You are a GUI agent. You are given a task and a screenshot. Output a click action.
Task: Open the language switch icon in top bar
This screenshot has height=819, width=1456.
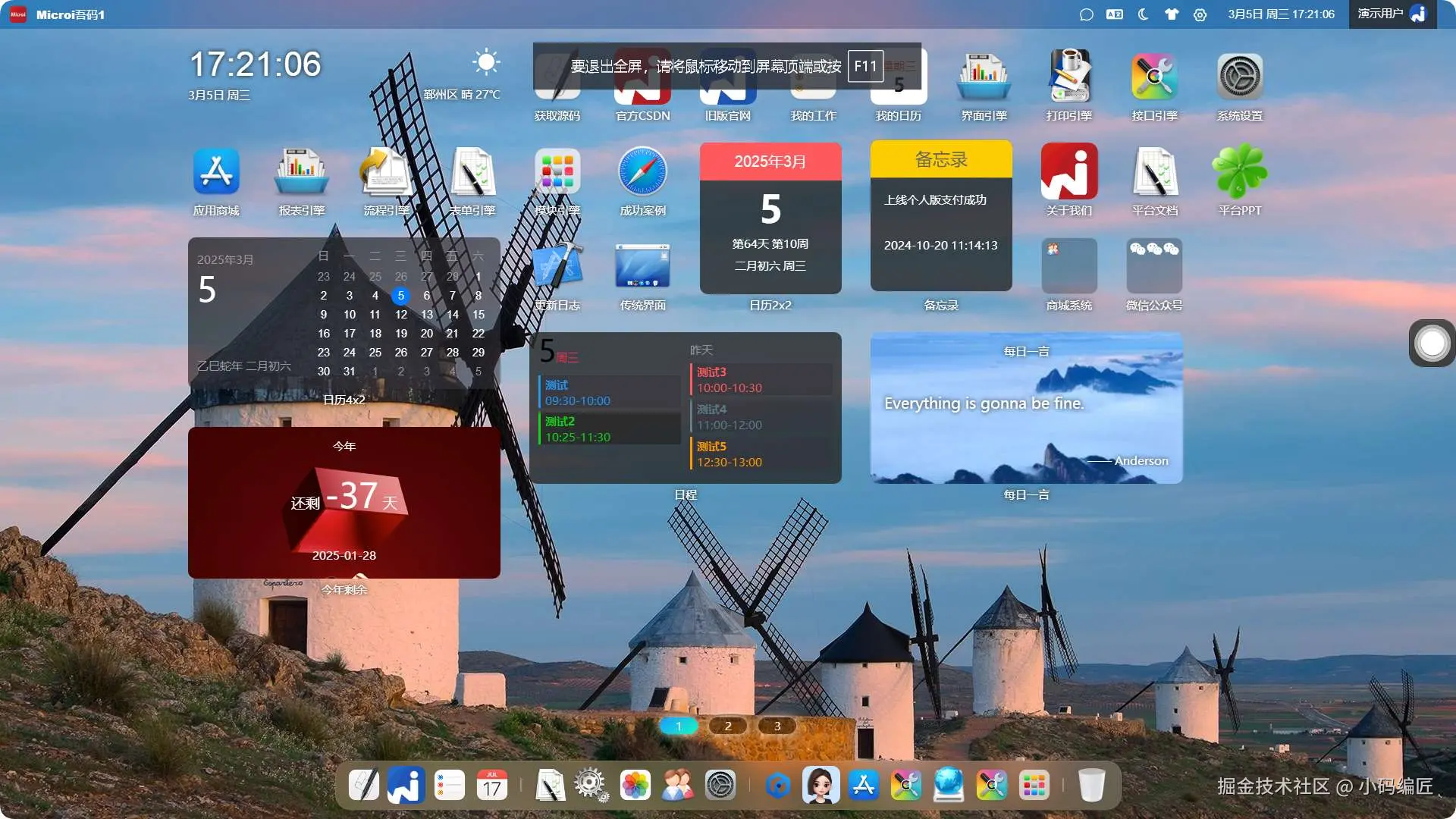[1115, 14]
